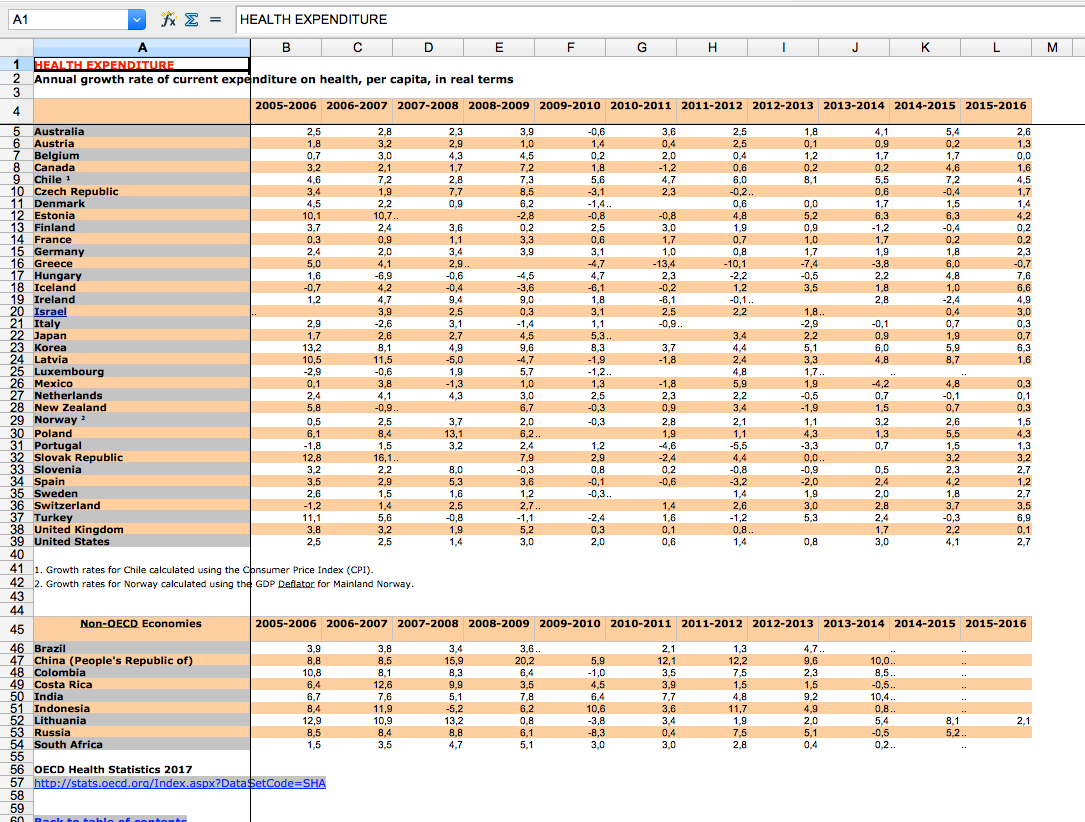Expand the Name Box dropdown arrow

click(137, 19)
